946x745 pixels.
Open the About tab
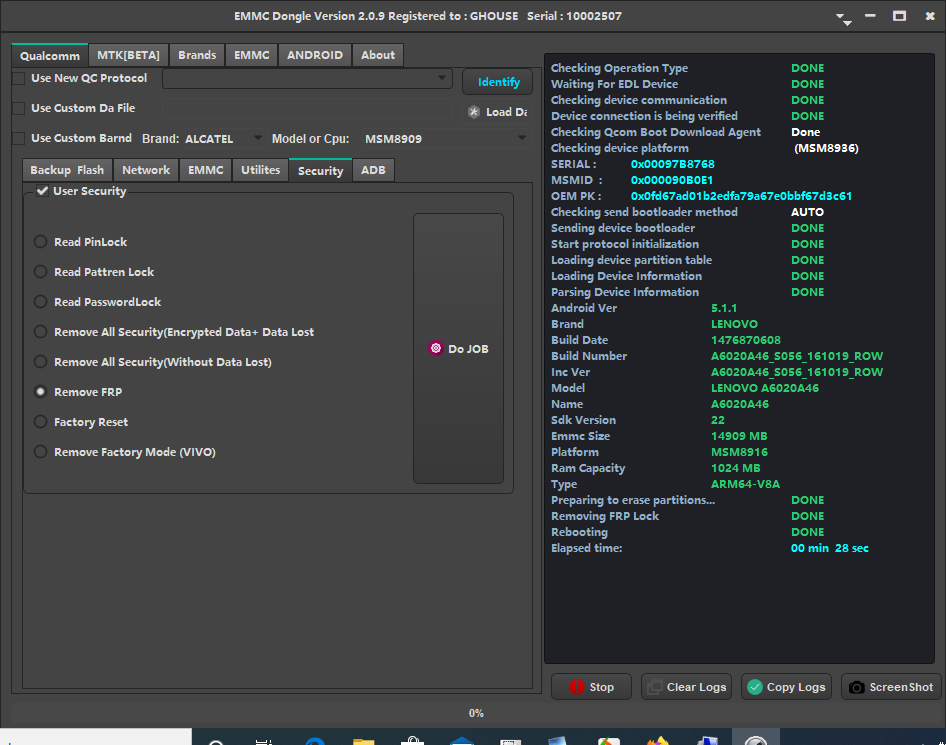pyautogui.click(x=378, y=55)
